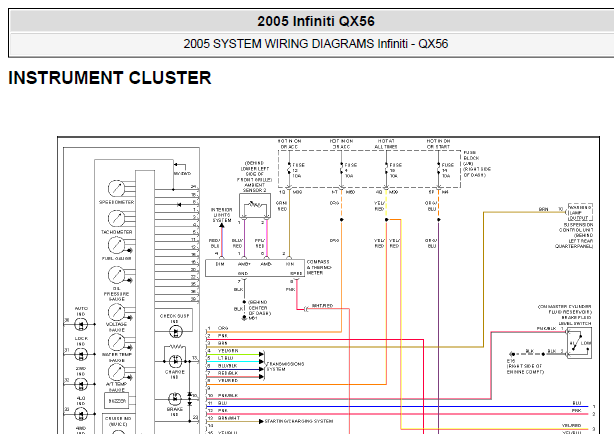Click the M61 ground symbol behind center of dash
Screen dimensions: 614x434
pos(244,318)
